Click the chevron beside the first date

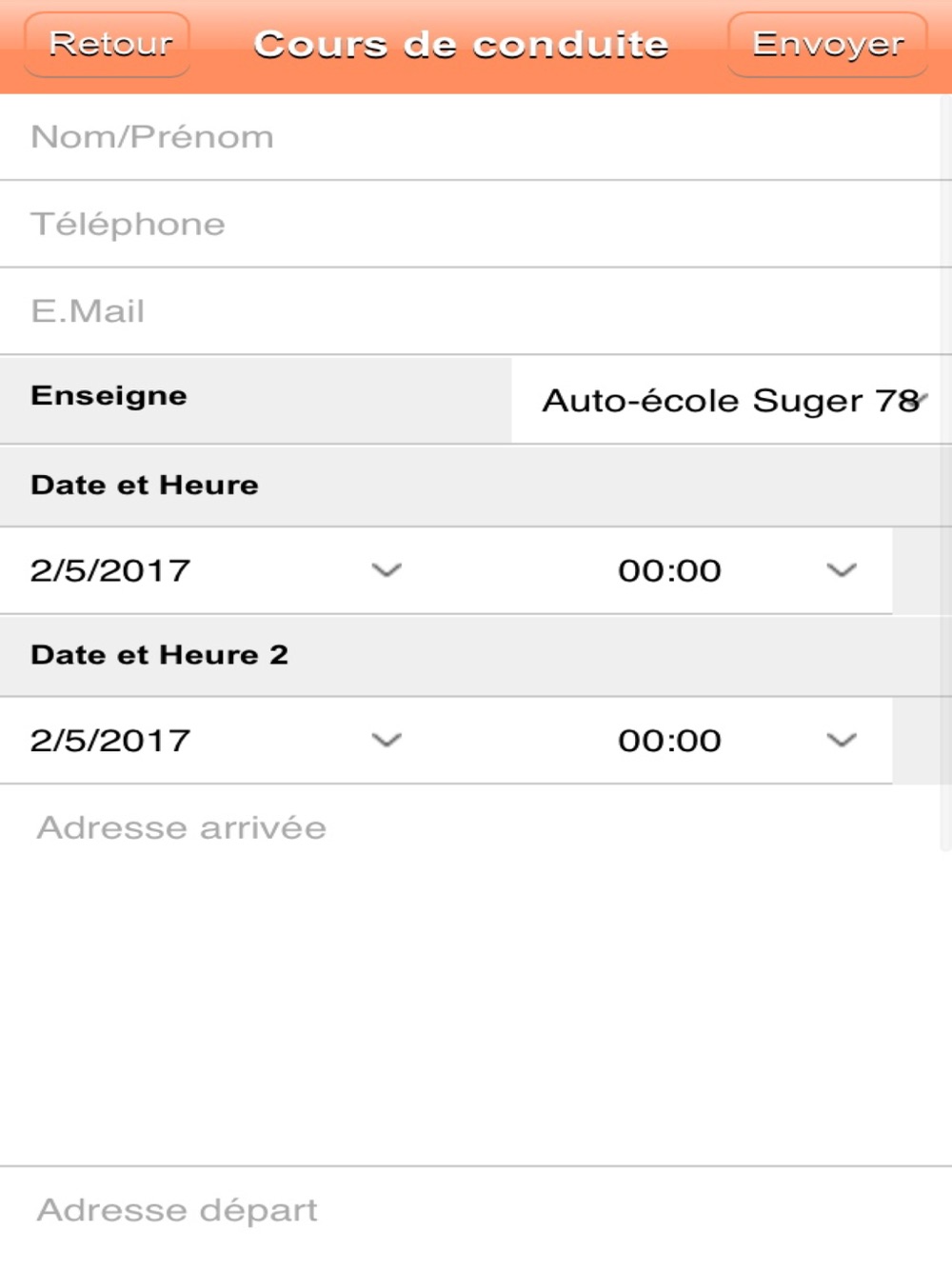(387, 570)
